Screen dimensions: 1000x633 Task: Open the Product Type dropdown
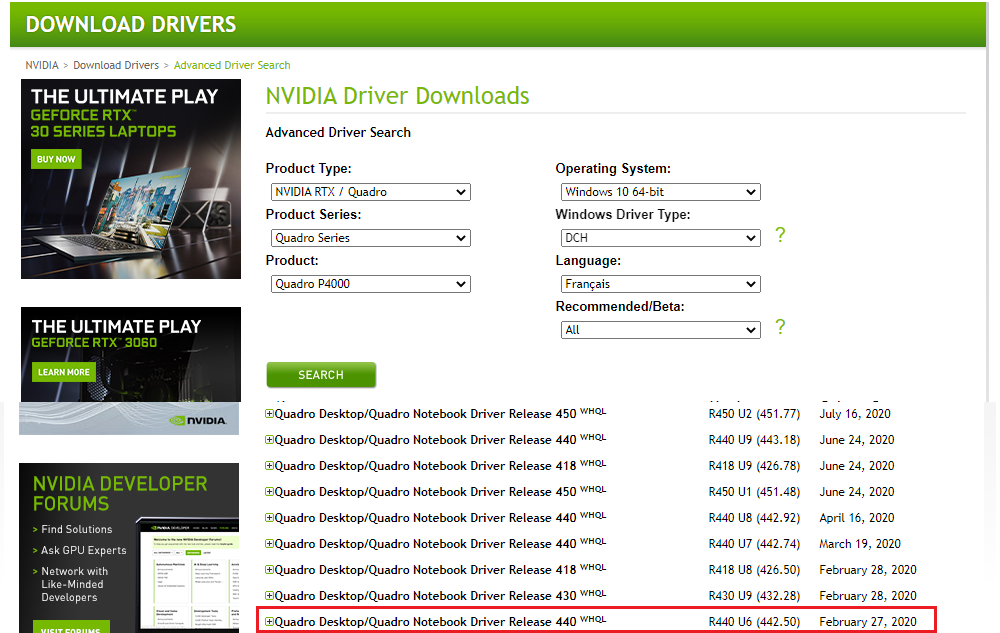[370, 192]
